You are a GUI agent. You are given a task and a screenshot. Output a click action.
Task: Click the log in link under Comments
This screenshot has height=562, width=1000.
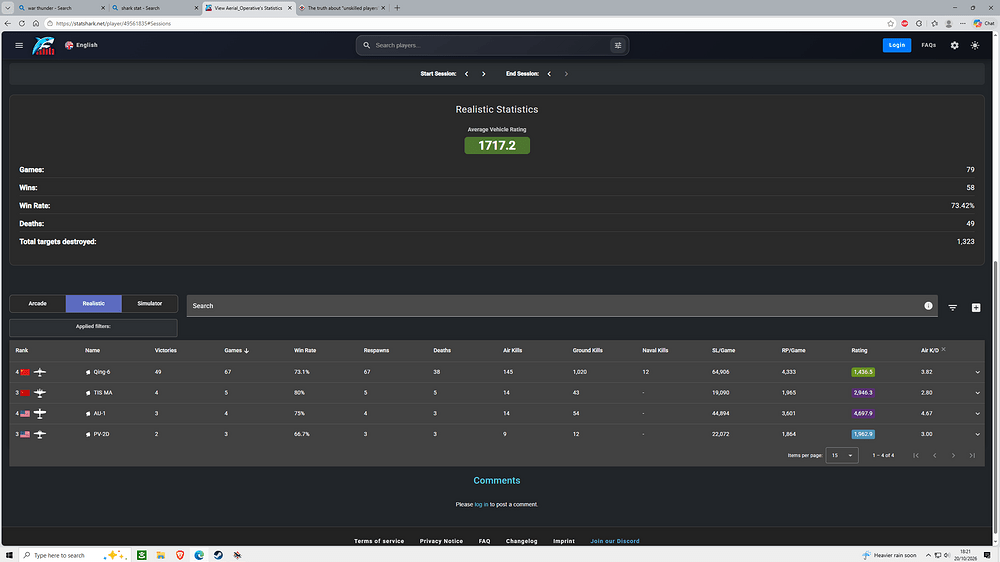481,505
